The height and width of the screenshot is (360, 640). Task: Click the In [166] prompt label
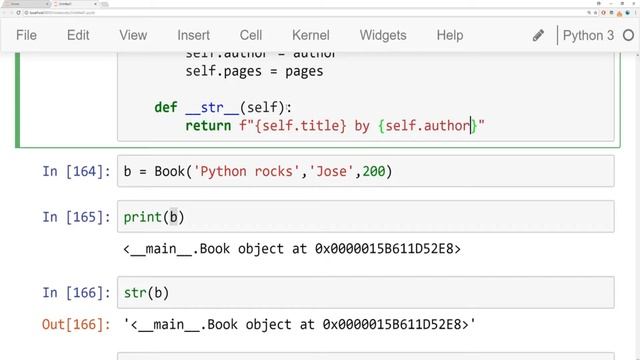[x=76, y=292]
